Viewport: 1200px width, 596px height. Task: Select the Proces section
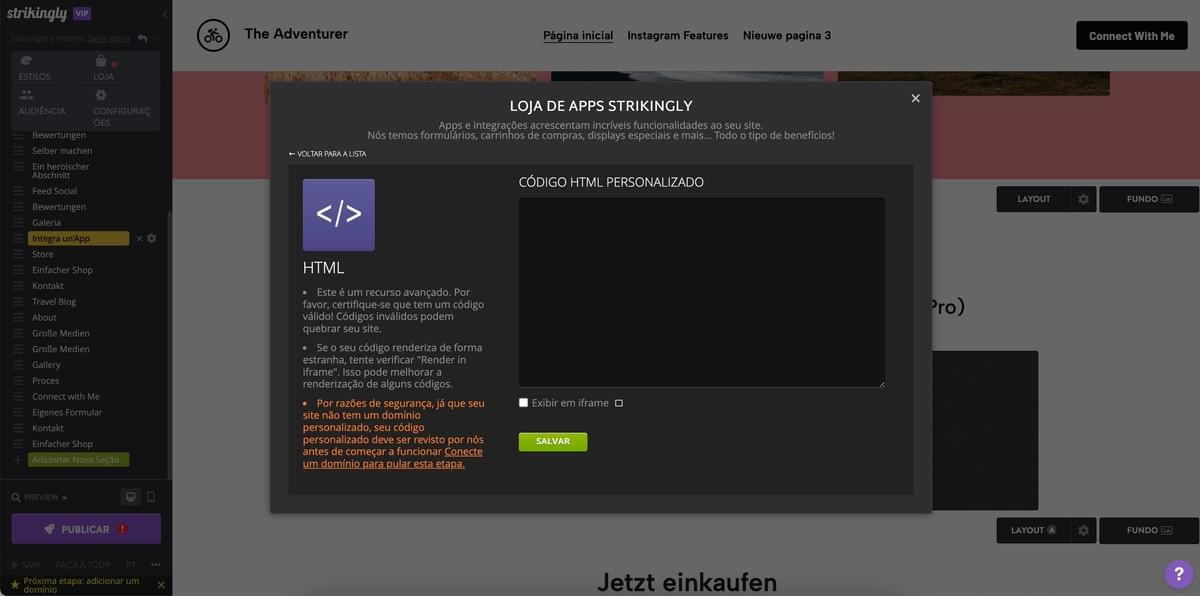click(x=45, y=381)
